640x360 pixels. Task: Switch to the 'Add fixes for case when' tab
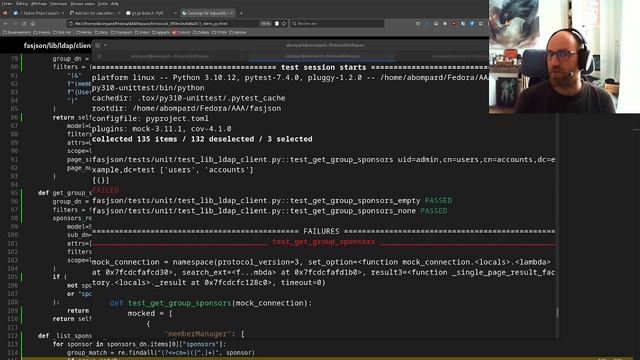click(95, 13)
